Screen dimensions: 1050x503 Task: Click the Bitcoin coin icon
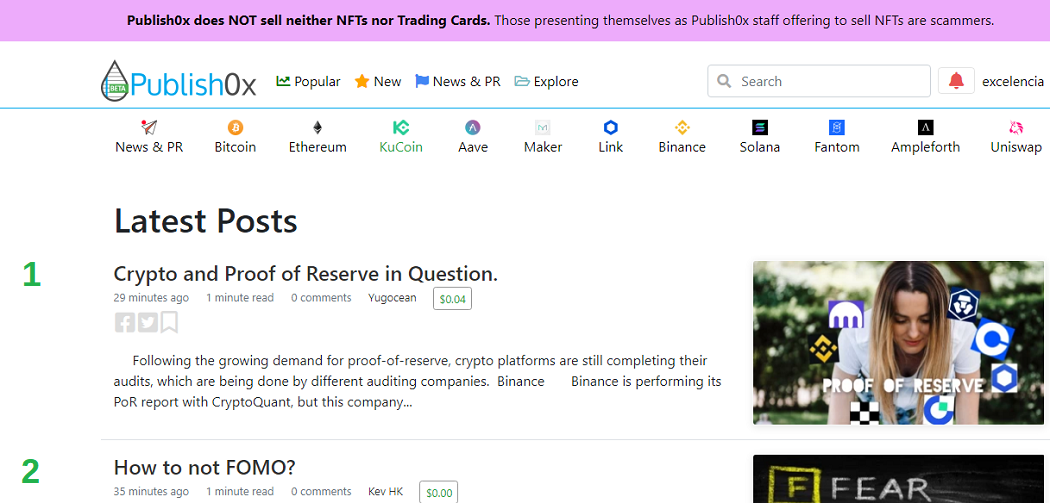pyautogui.click(x=235, y=127)
